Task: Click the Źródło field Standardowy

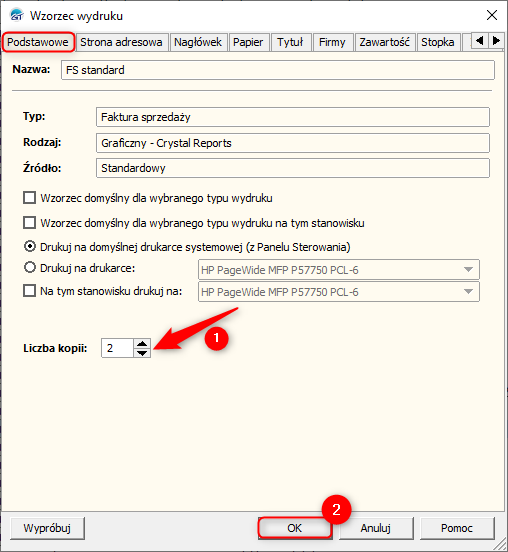Action: (x=293, y=168)
